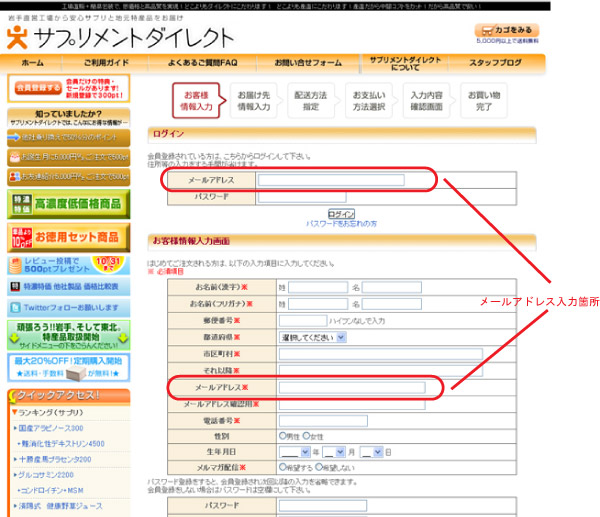Click the 会員登録する button
The width and height of the screenshot is (600, 517).
38,88
